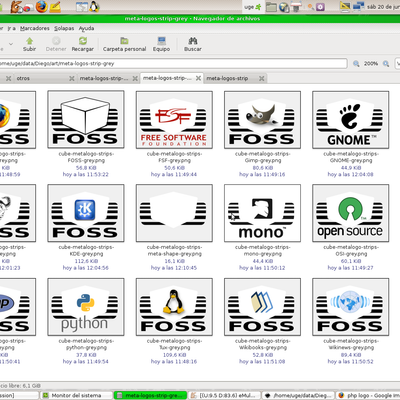Image resolution: width=400 pixels, height=400 pixels.
Task: Close the last 'meta-logos-strip' tab
Action: point(262,78)
